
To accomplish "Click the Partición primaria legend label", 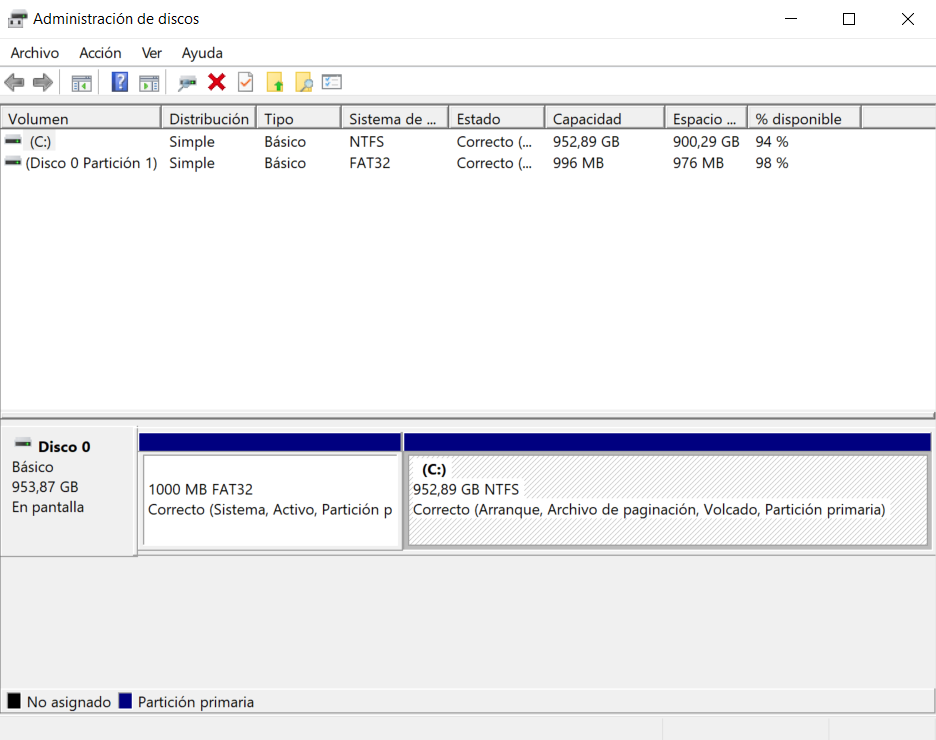I will tap(196, 702).
